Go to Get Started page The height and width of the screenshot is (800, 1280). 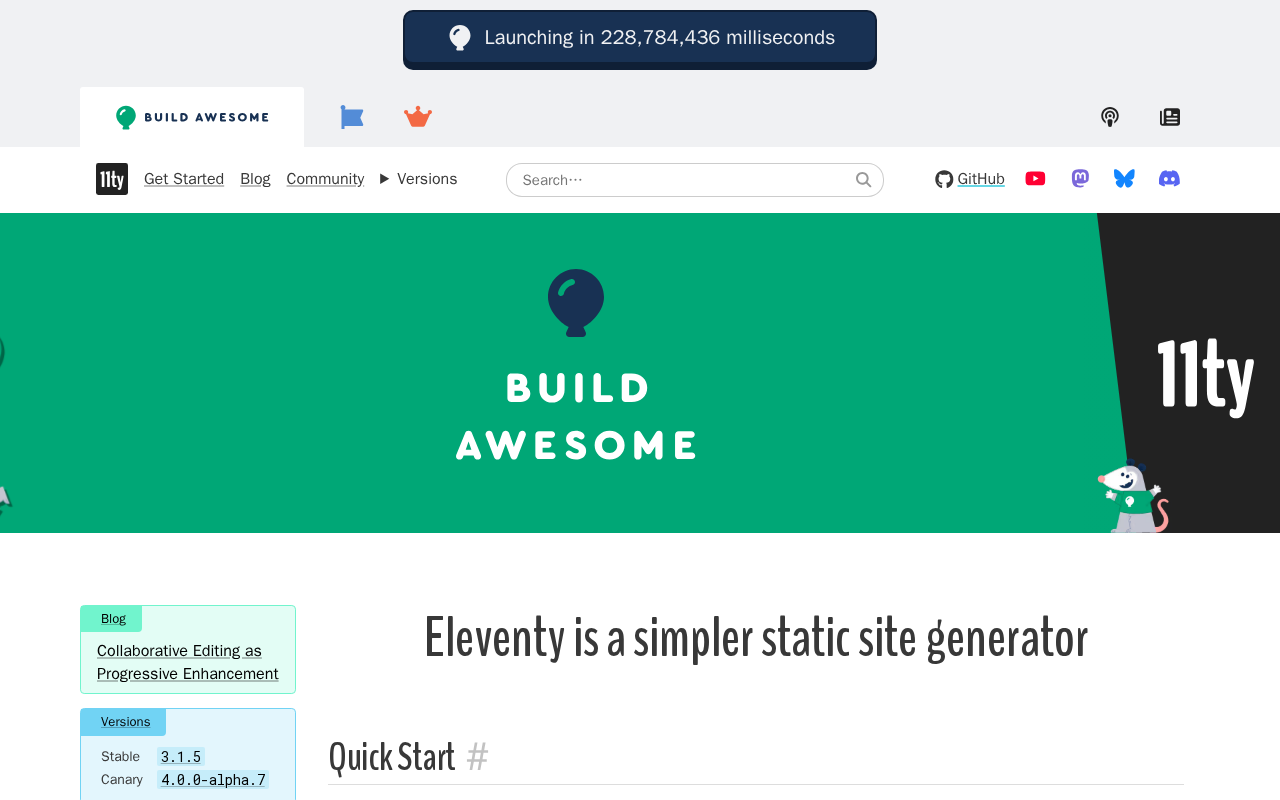tap(184, 179)
